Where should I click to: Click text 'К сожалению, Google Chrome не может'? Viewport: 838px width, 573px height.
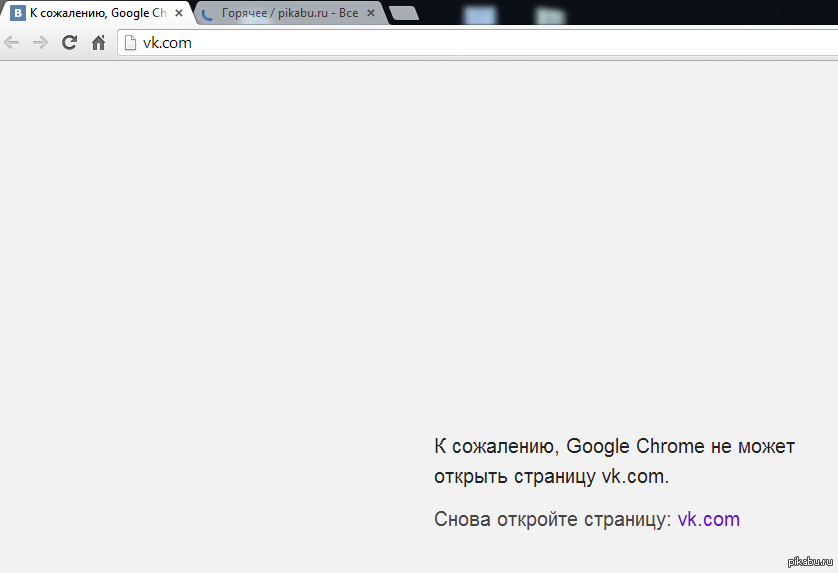tap(615, 446)
